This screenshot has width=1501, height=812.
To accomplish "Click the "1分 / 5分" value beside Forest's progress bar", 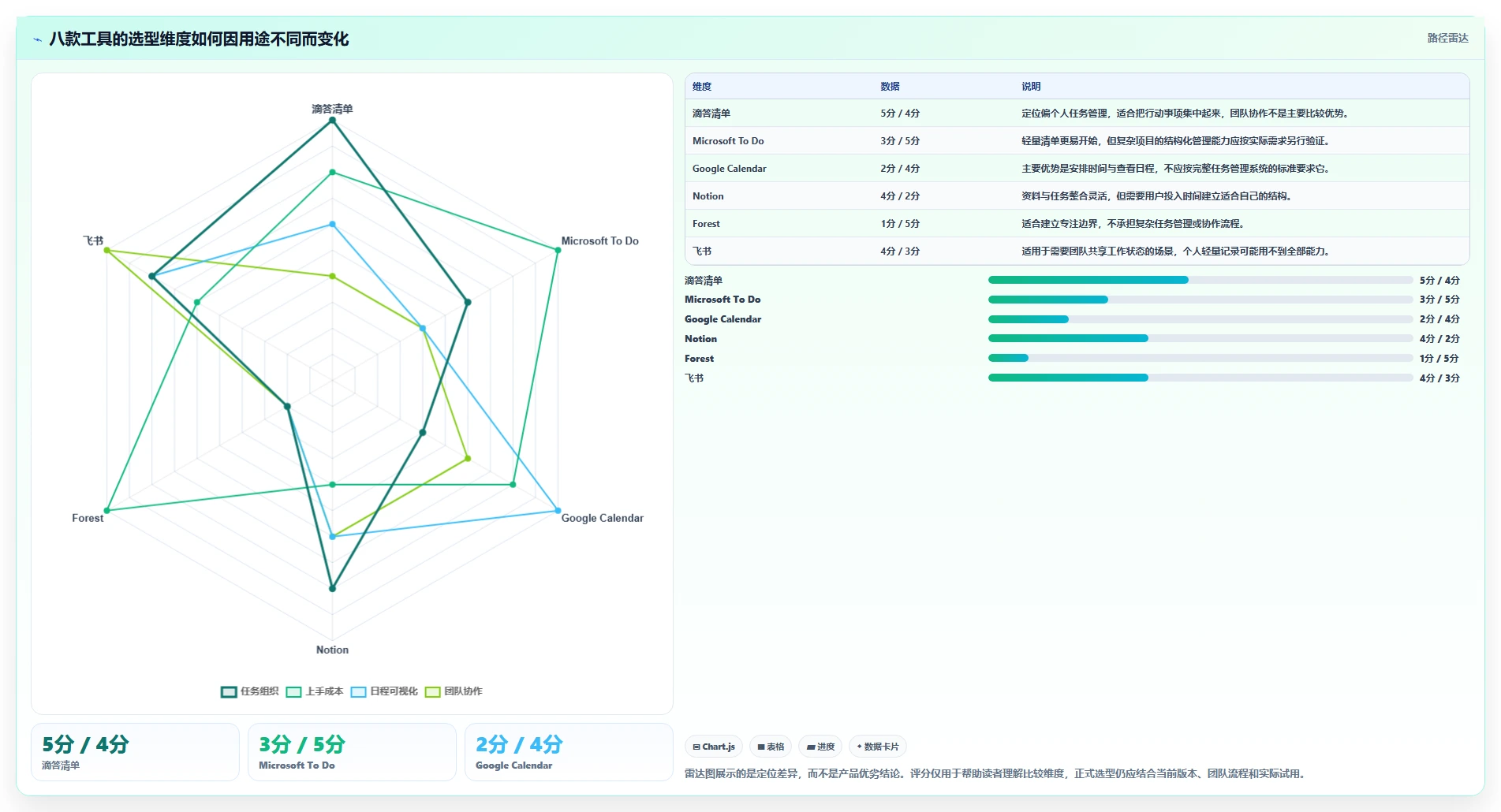I will (1439, 359).
